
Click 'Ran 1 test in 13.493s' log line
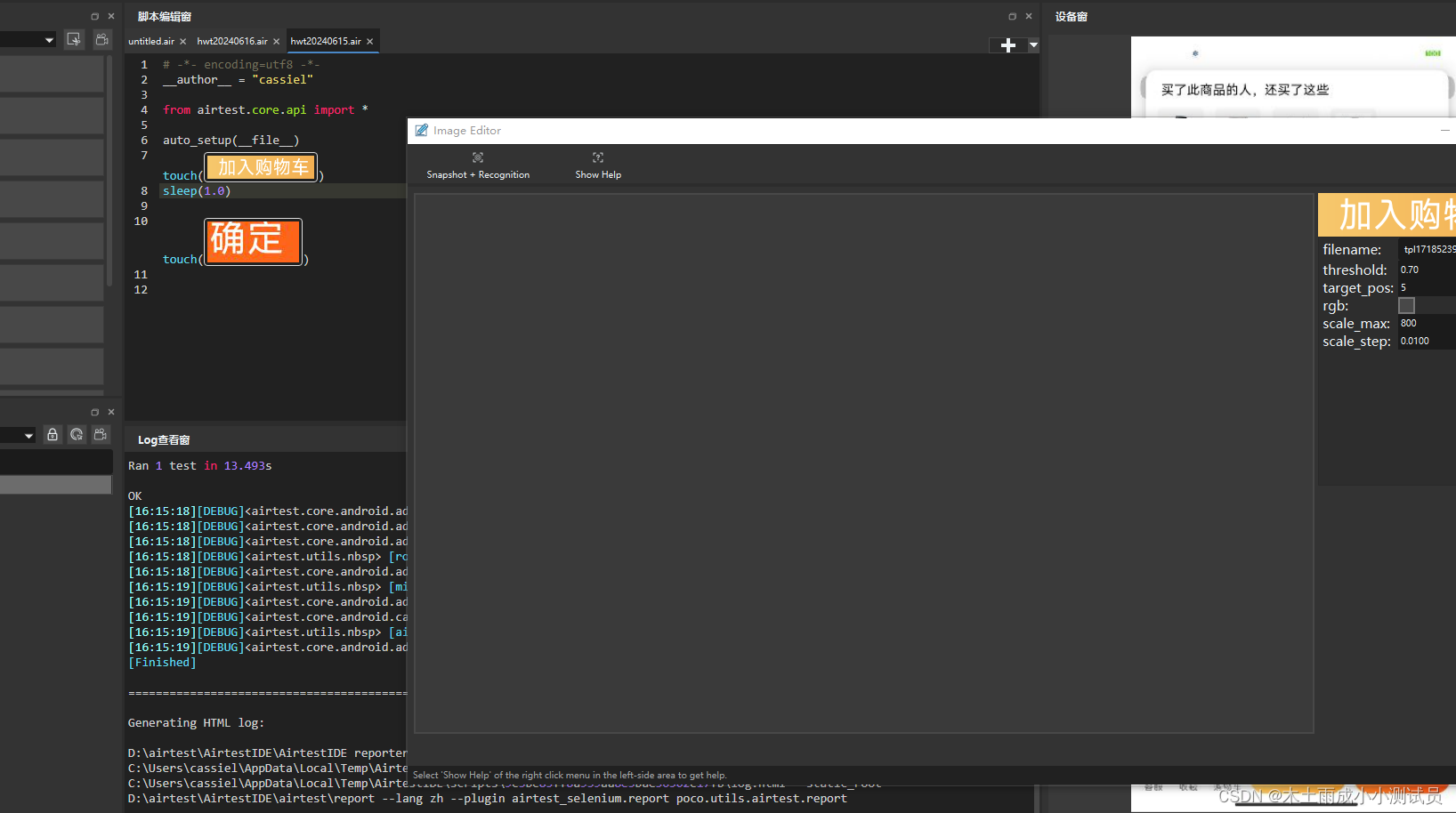click(200, 466)
